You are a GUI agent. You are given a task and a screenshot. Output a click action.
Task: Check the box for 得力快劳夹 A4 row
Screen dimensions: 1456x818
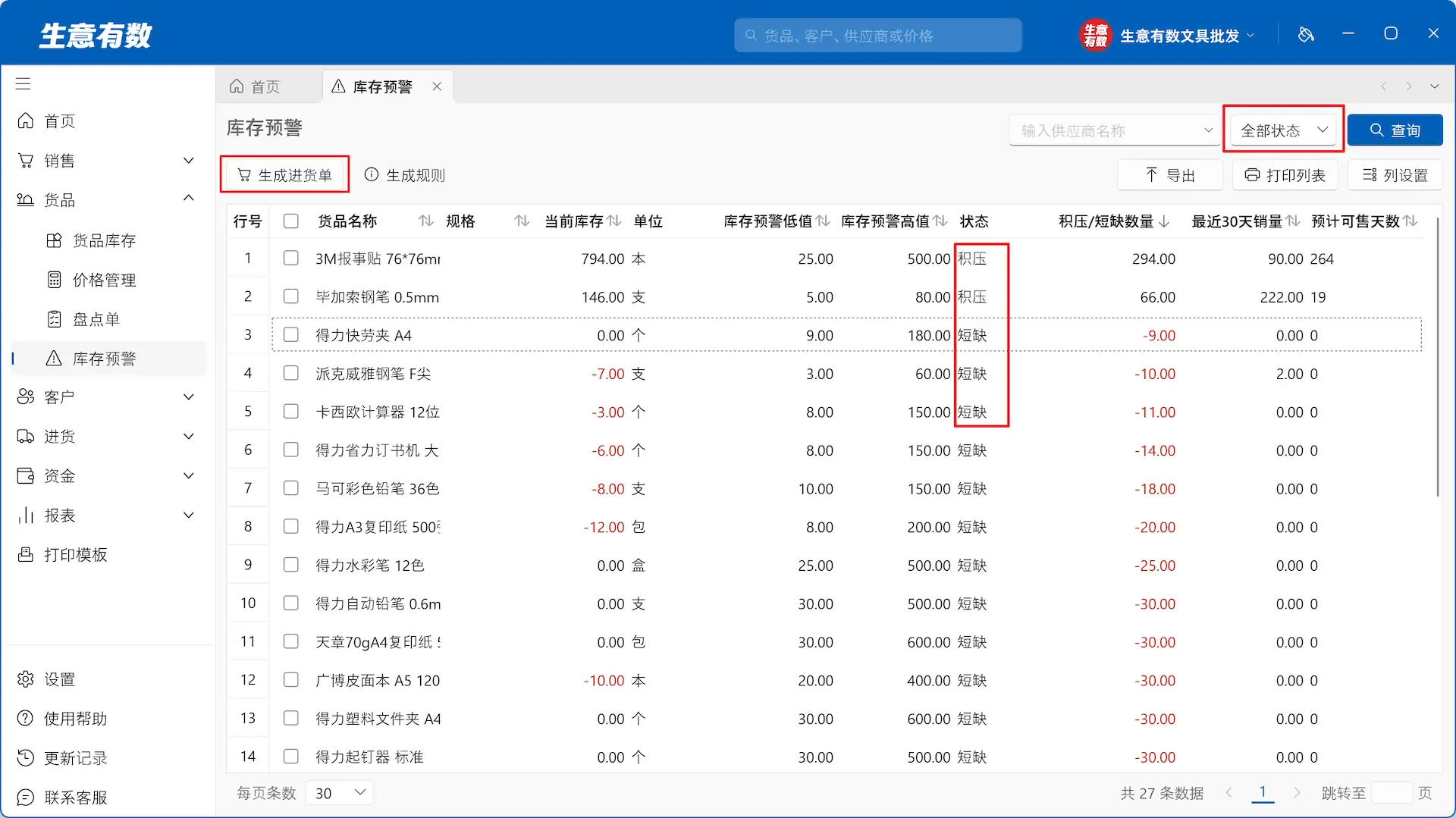pos(291,335)
